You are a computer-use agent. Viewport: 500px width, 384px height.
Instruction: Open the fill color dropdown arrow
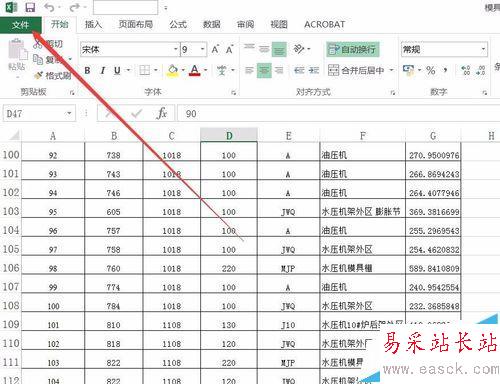183,70
